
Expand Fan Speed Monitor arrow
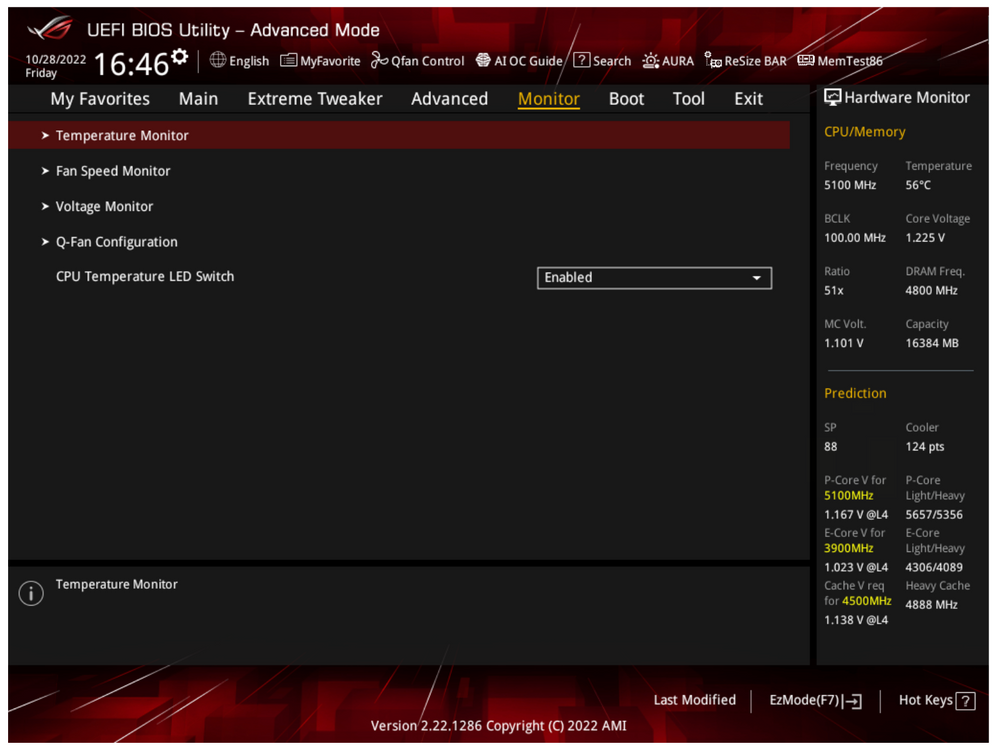pos(45,171)
